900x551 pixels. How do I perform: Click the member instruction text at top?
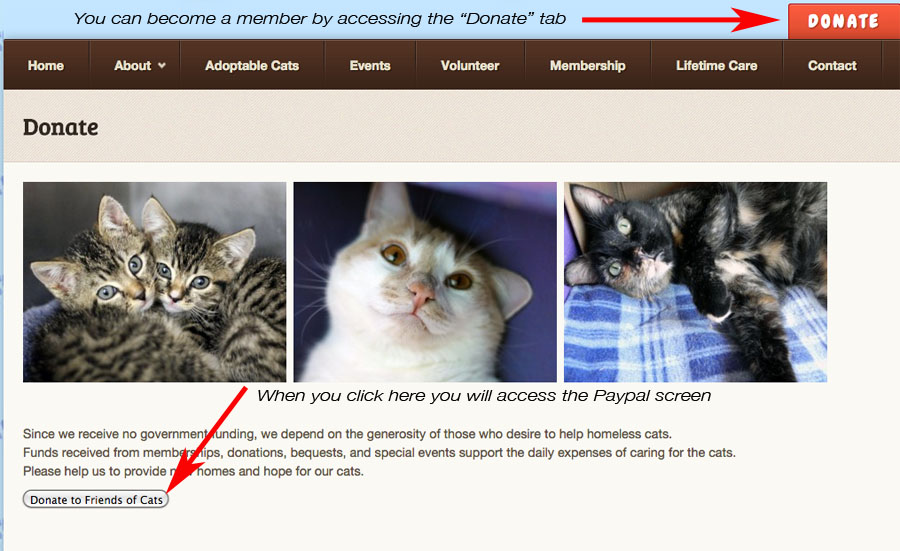[320, 19]
